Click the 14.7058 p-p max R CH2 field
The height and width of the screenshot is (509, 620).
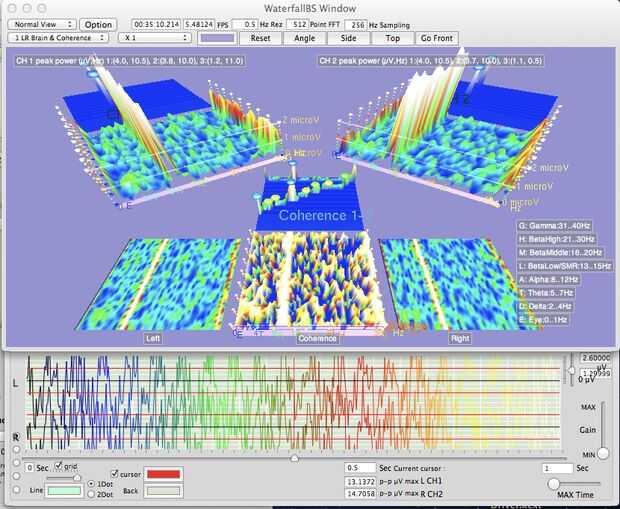click(x=360, y=494)
